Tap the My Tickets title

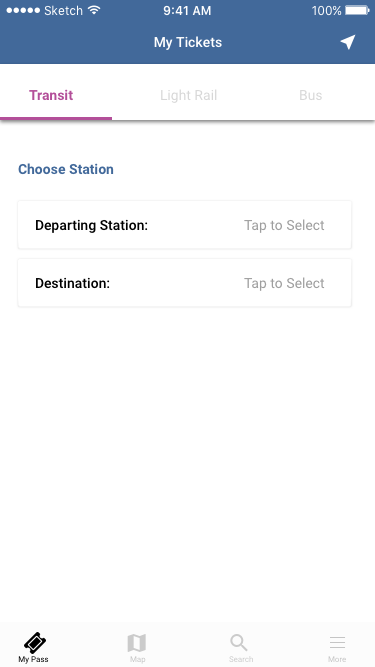(x=188, y=43)
